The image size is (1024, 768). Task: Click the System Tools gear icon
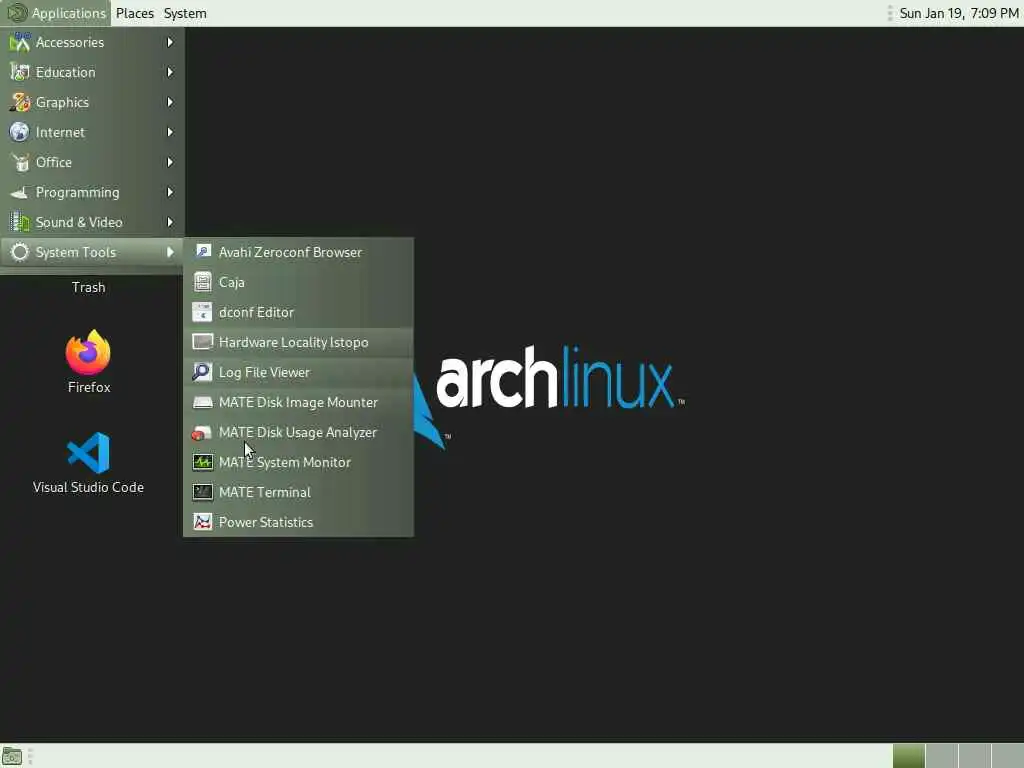[20, 252]
